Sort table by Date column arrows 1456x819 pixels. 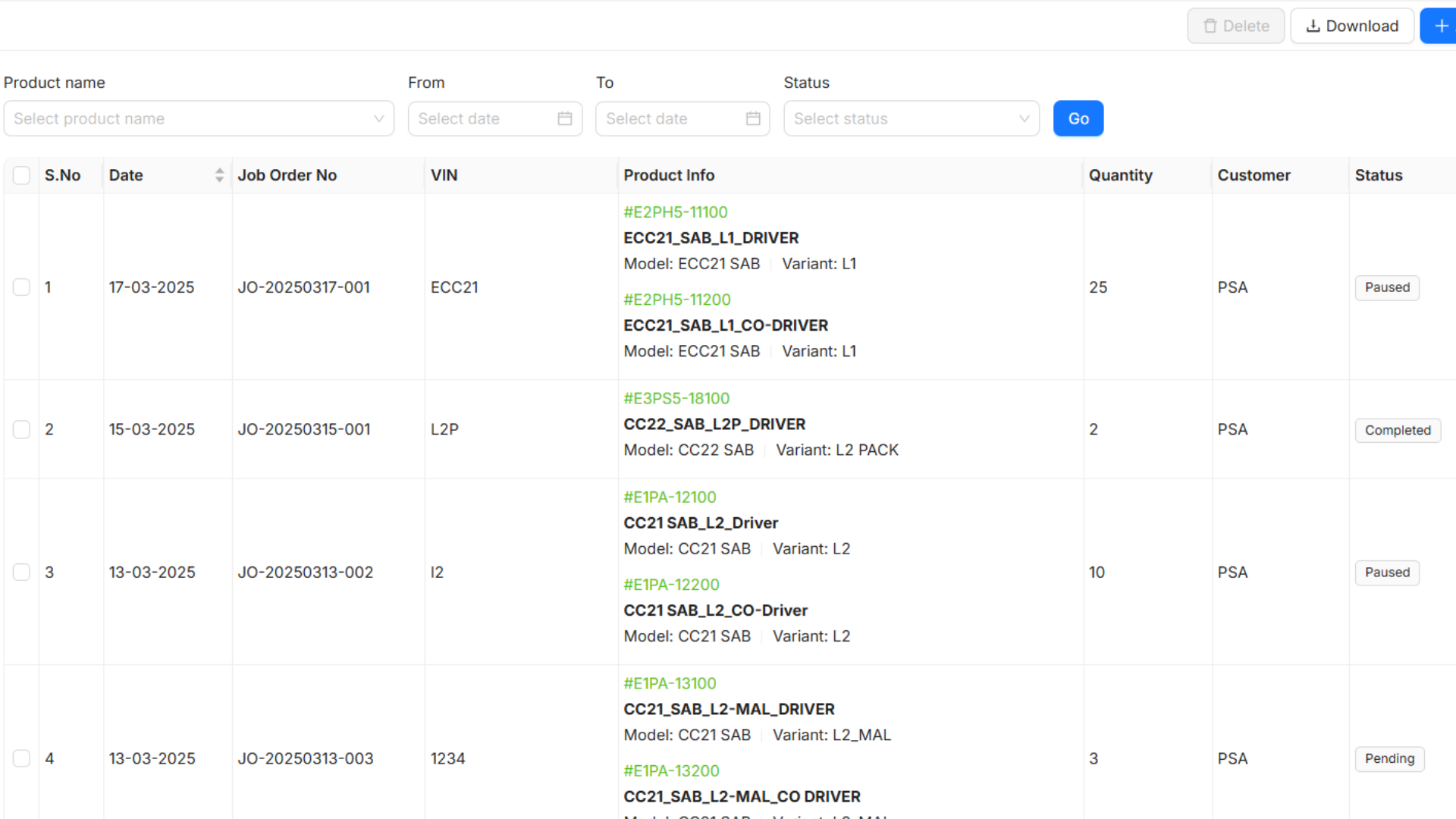tap(219, 175)
